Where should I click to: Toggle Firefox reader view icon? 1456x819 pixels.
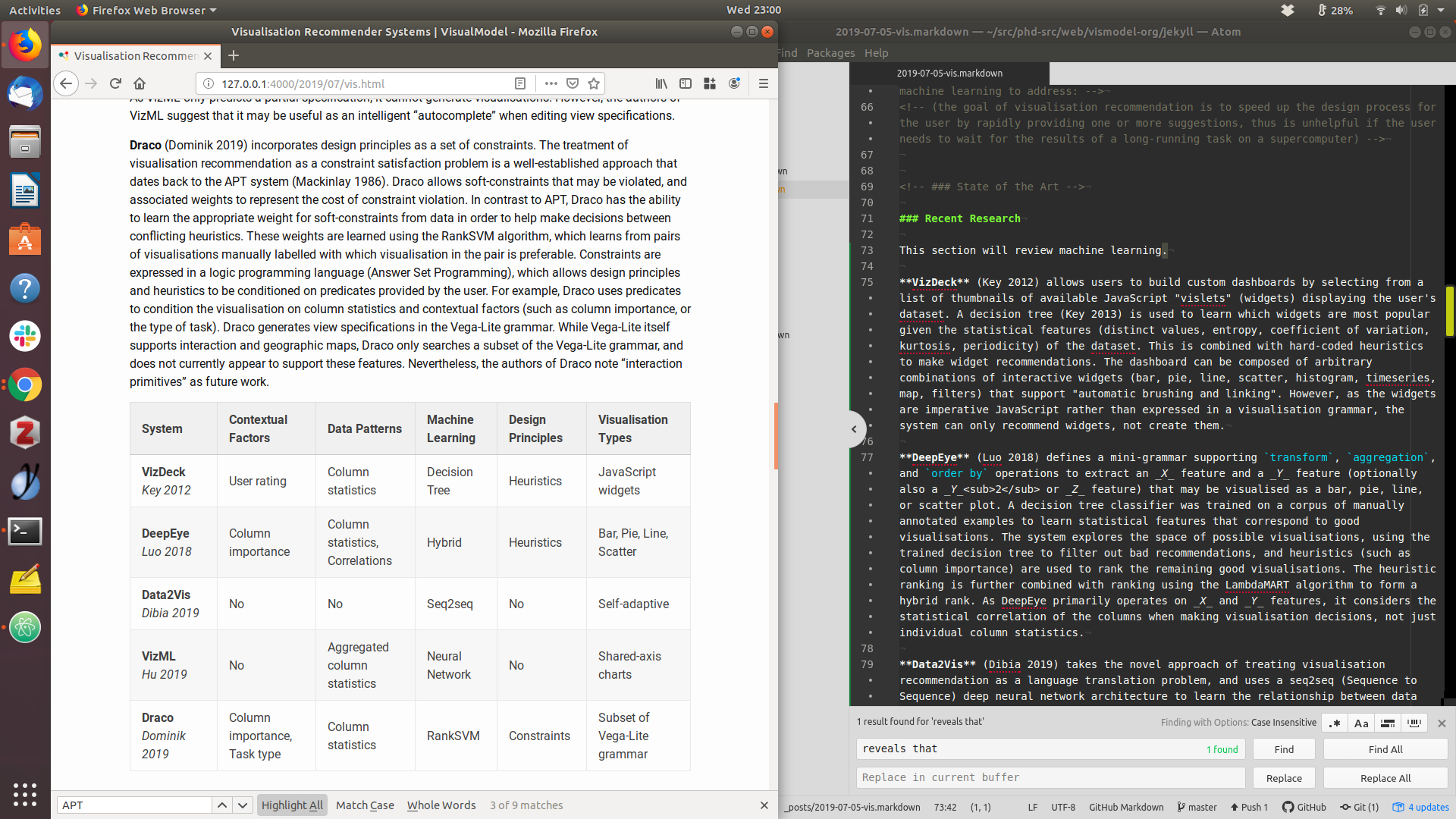click(520, 83)
